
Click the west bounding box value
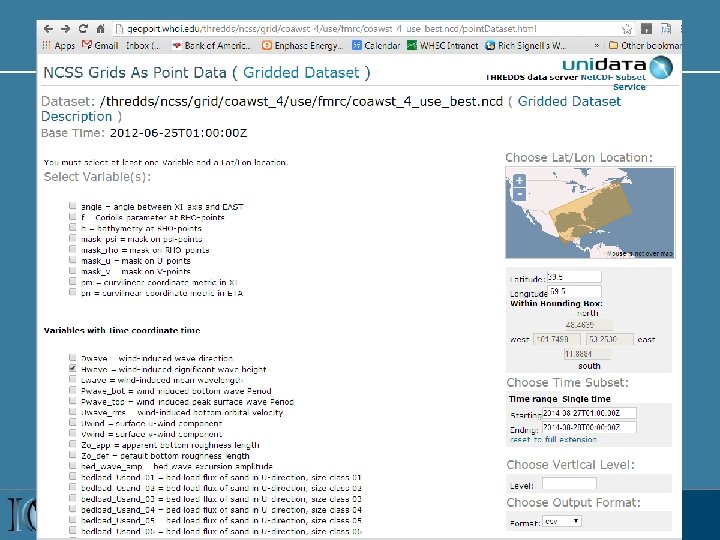pos(557,339)
